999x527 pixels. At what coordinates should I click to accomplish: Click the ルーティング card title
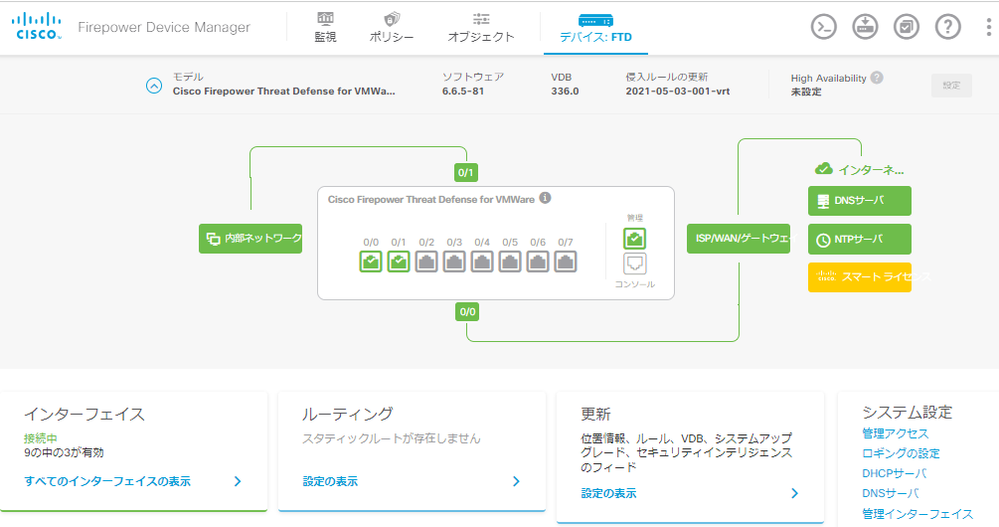click(x=347, y=414)
